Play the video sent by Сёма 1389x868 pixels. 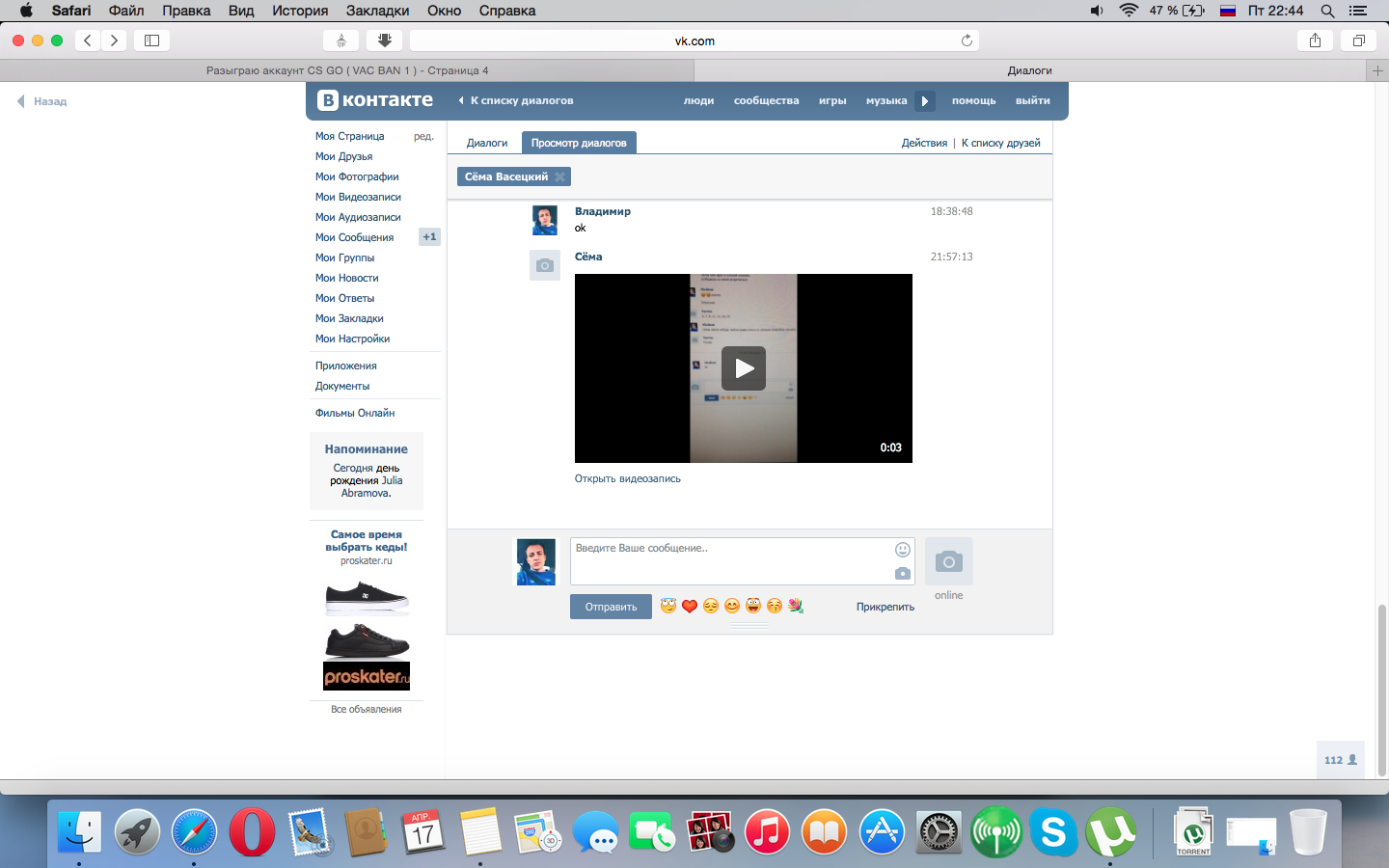pyautogui.click(x=744, y=368)
